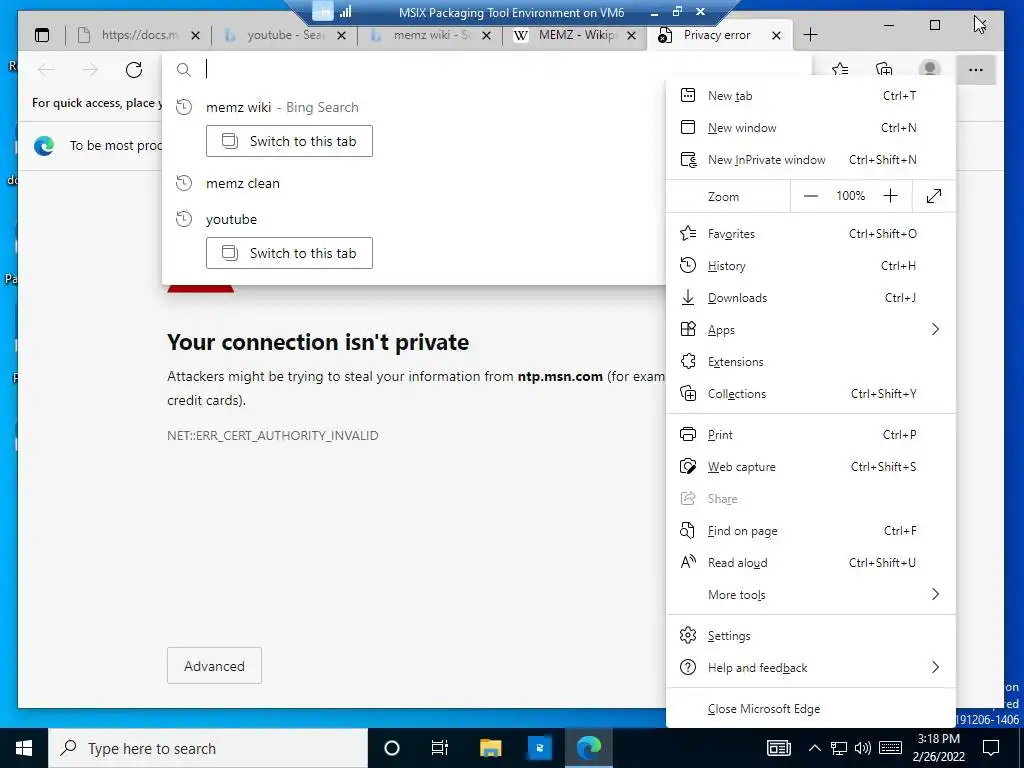Switch to the youtube search tab
1024x768 pixels.
(285, 35)
